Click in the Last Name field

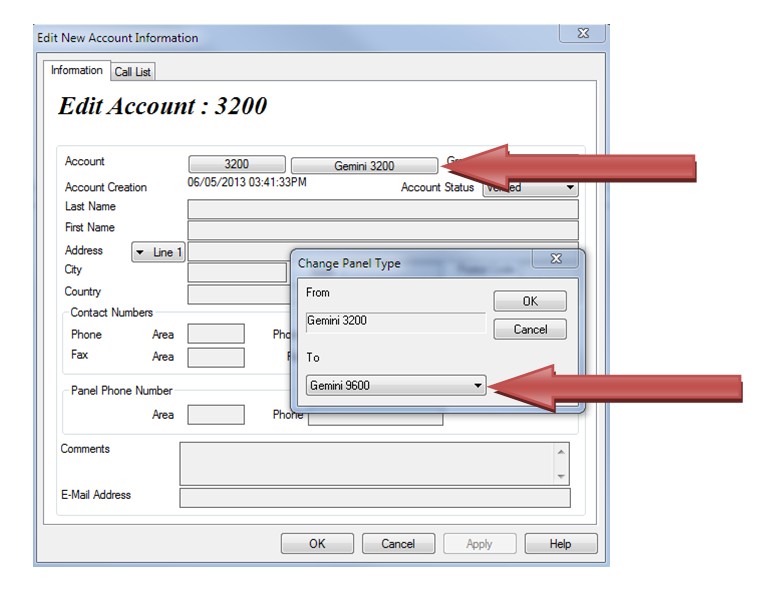pos(382,209)
